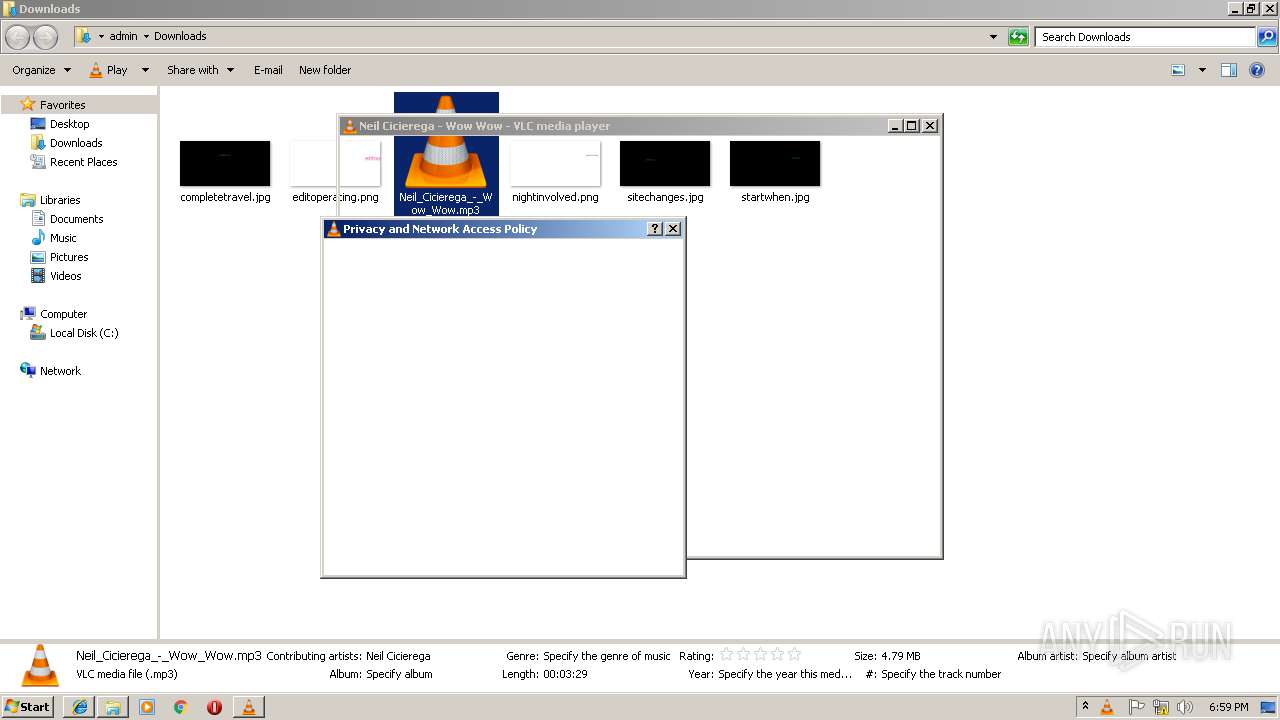
Task: Select Libraries in navigation pane
Action: click(x=60, y=200)
